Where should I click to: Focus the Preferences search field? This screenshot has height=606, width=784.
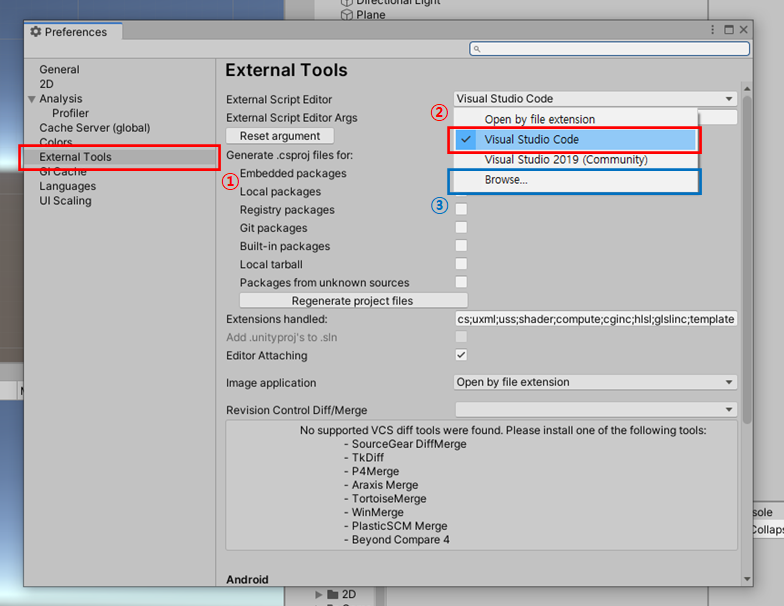click(x=609, y=48)
